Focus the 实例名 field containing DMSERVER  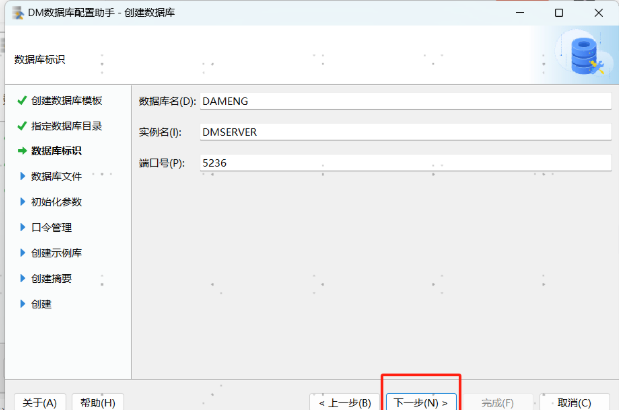[x=405, y=132]
